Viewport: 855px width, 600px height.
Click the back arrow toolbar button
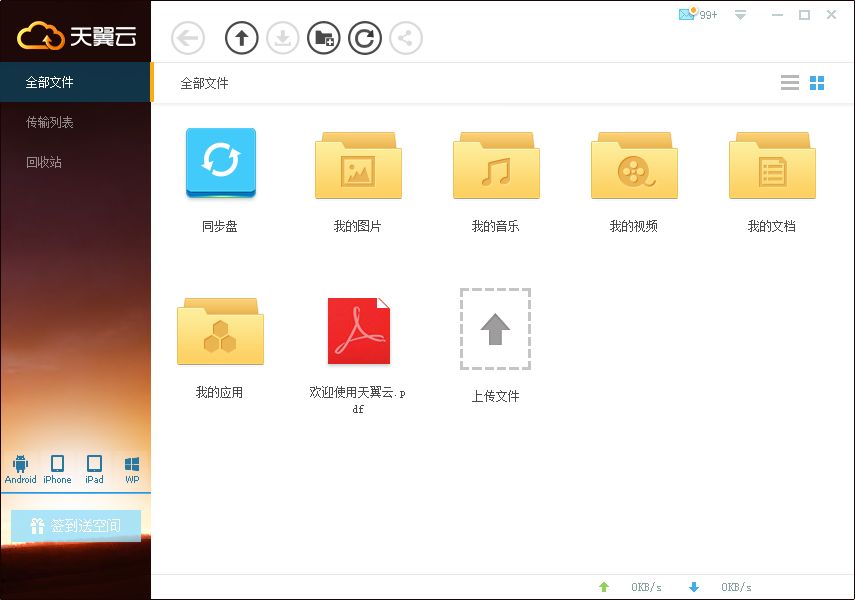(188, 38)
